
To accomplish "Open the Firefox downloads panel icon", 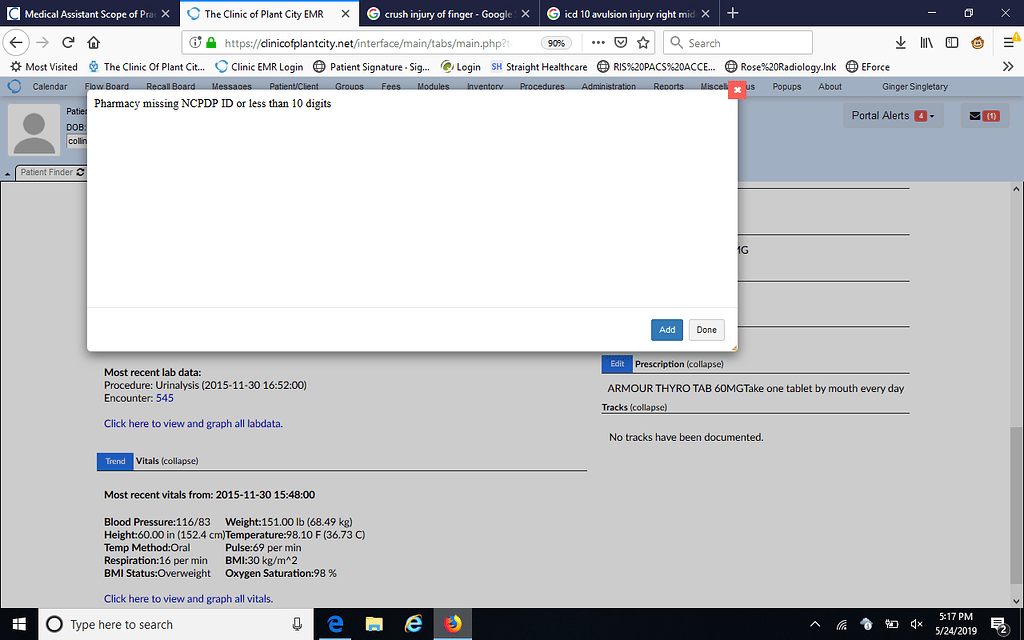I will click(x=900, y=44).
